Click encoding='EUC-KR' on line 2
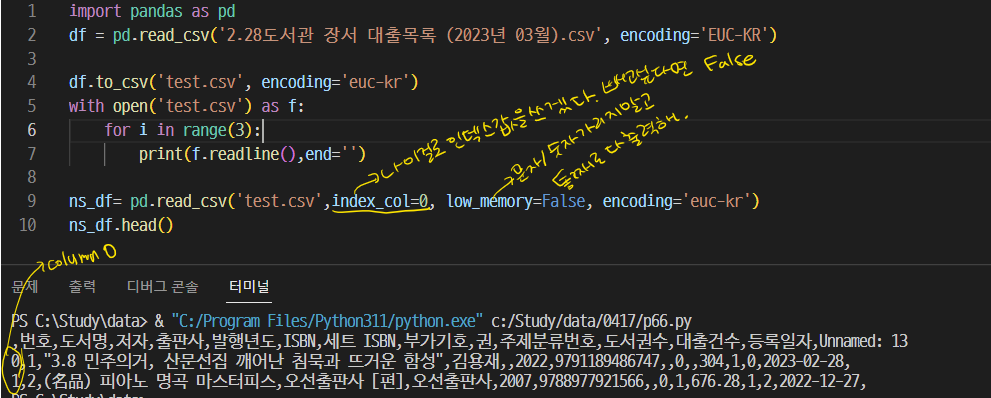The width and height of the screenshot is (991, 398). (x=698, y=35)
